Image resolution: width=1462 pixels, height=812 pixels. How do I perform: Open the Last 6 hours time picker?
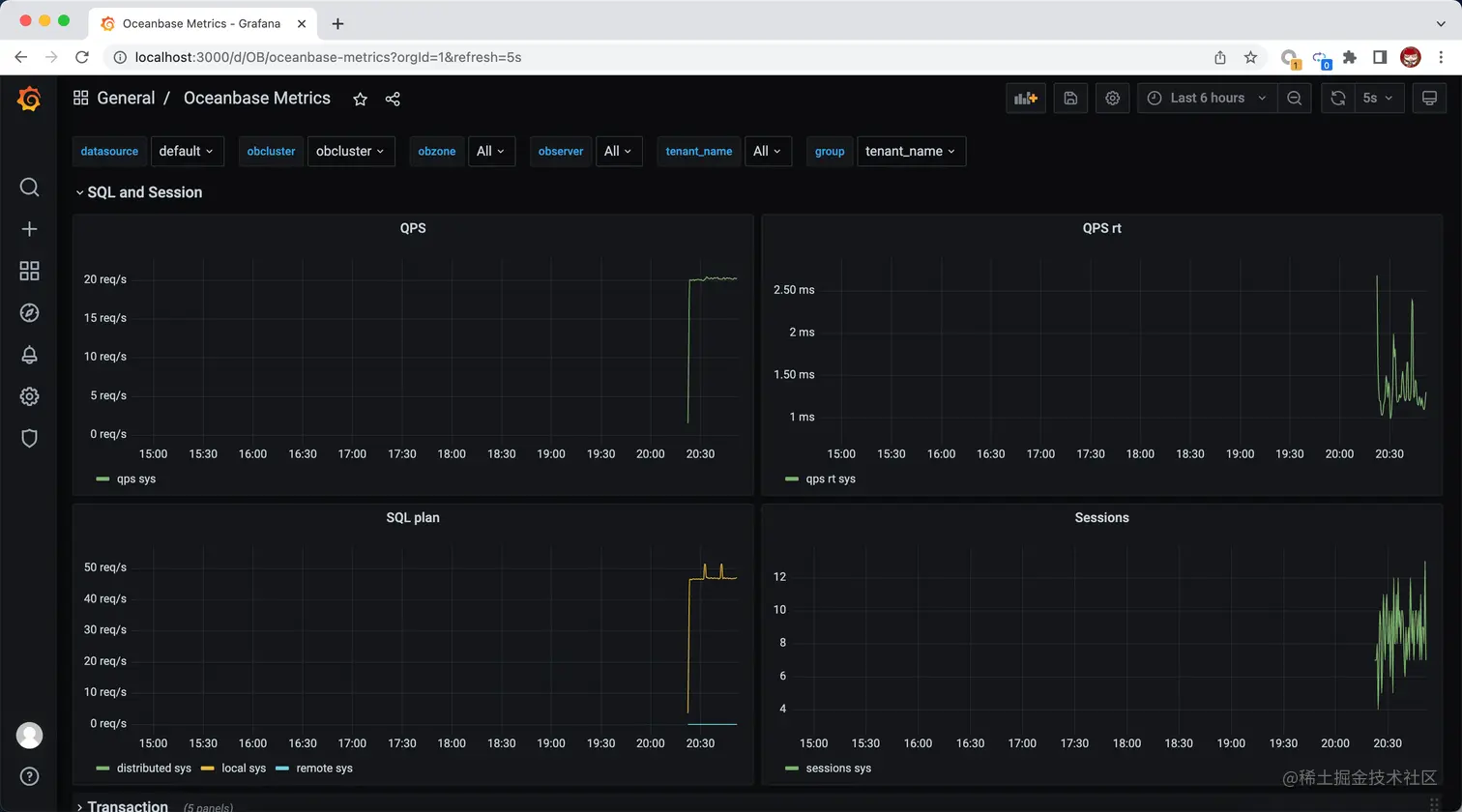(1207, 98)
